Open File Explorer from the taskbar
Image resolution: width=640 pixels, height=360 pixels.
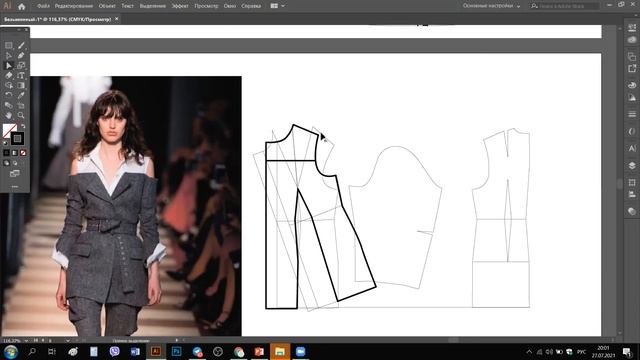(280, 351)
